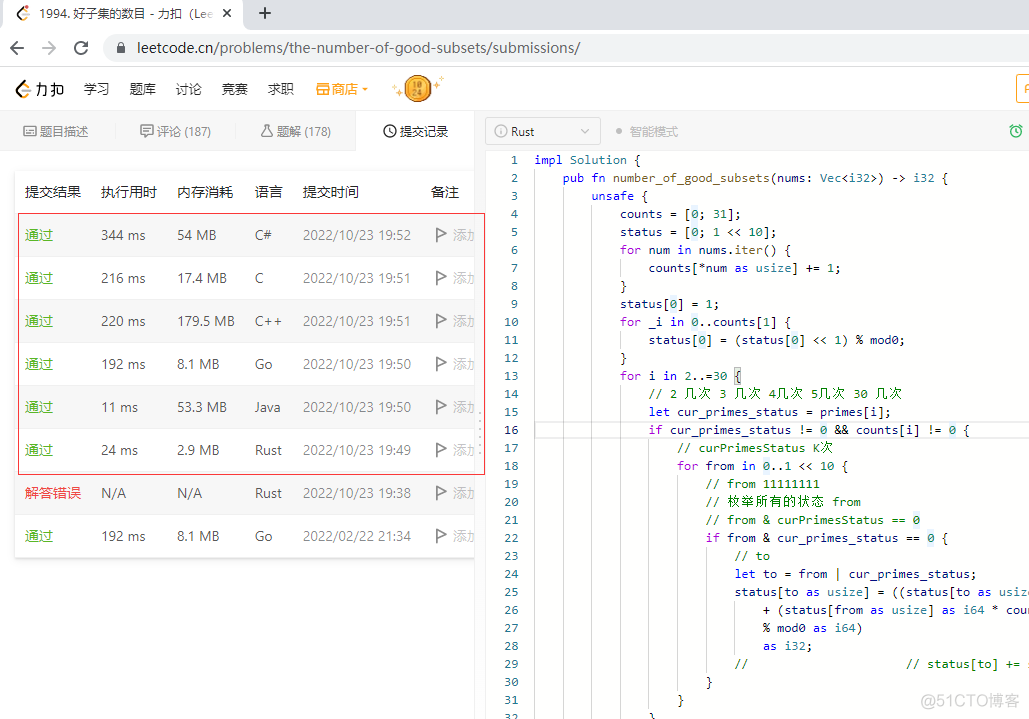Click the panel resize handle dots
Screen dimensions: 1029x719
(x=480, y=433)
